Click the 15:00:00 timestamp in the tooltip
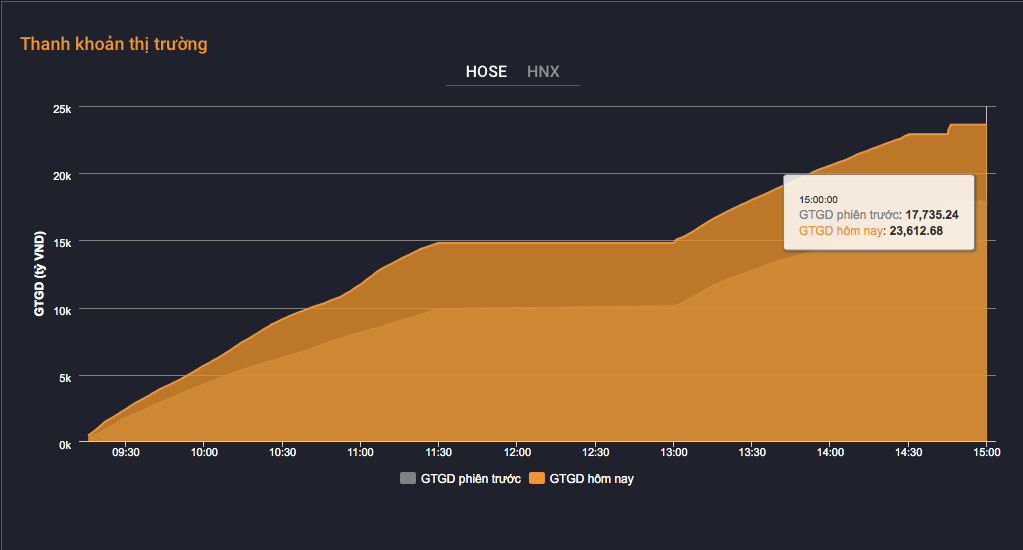The height and width of the screenshot is (550, 1023). pos(818,199)
